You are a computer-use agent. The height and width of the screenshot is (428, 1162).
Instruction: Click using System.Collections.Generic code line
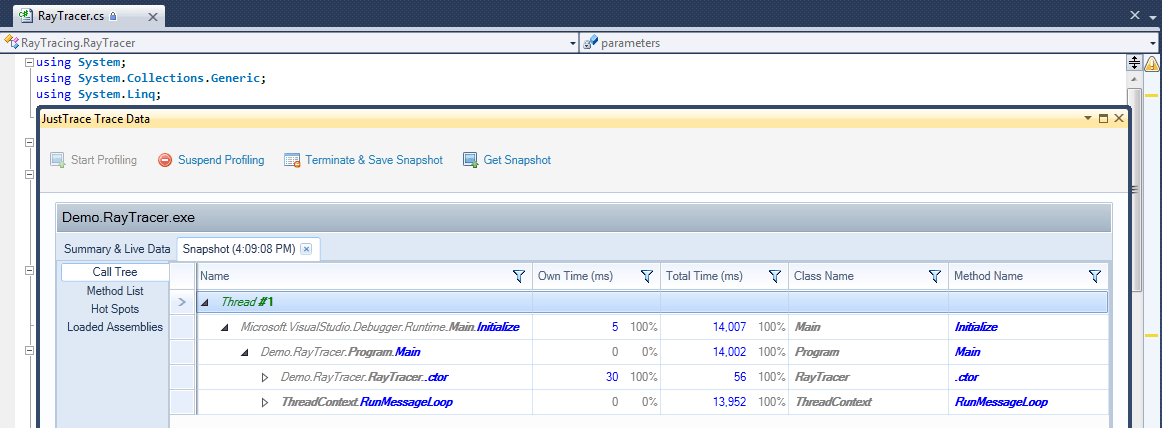150,78
